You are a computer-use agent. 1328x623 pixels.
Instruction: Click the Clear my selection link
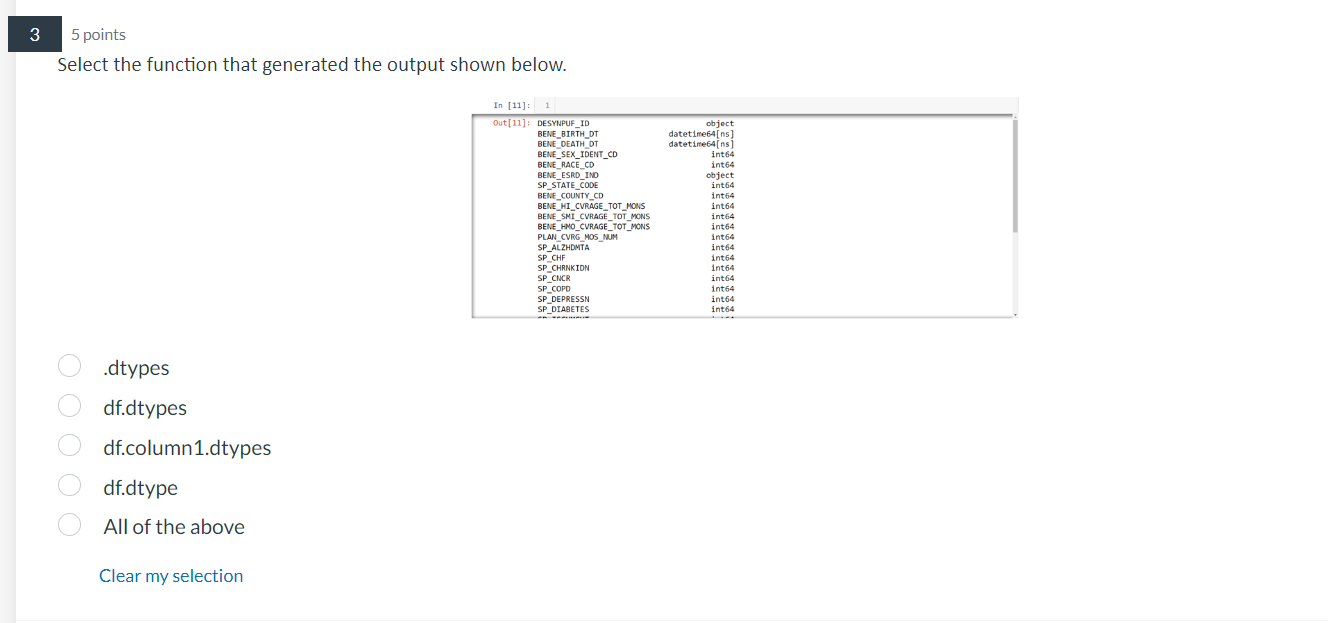[x=171, y=575]
